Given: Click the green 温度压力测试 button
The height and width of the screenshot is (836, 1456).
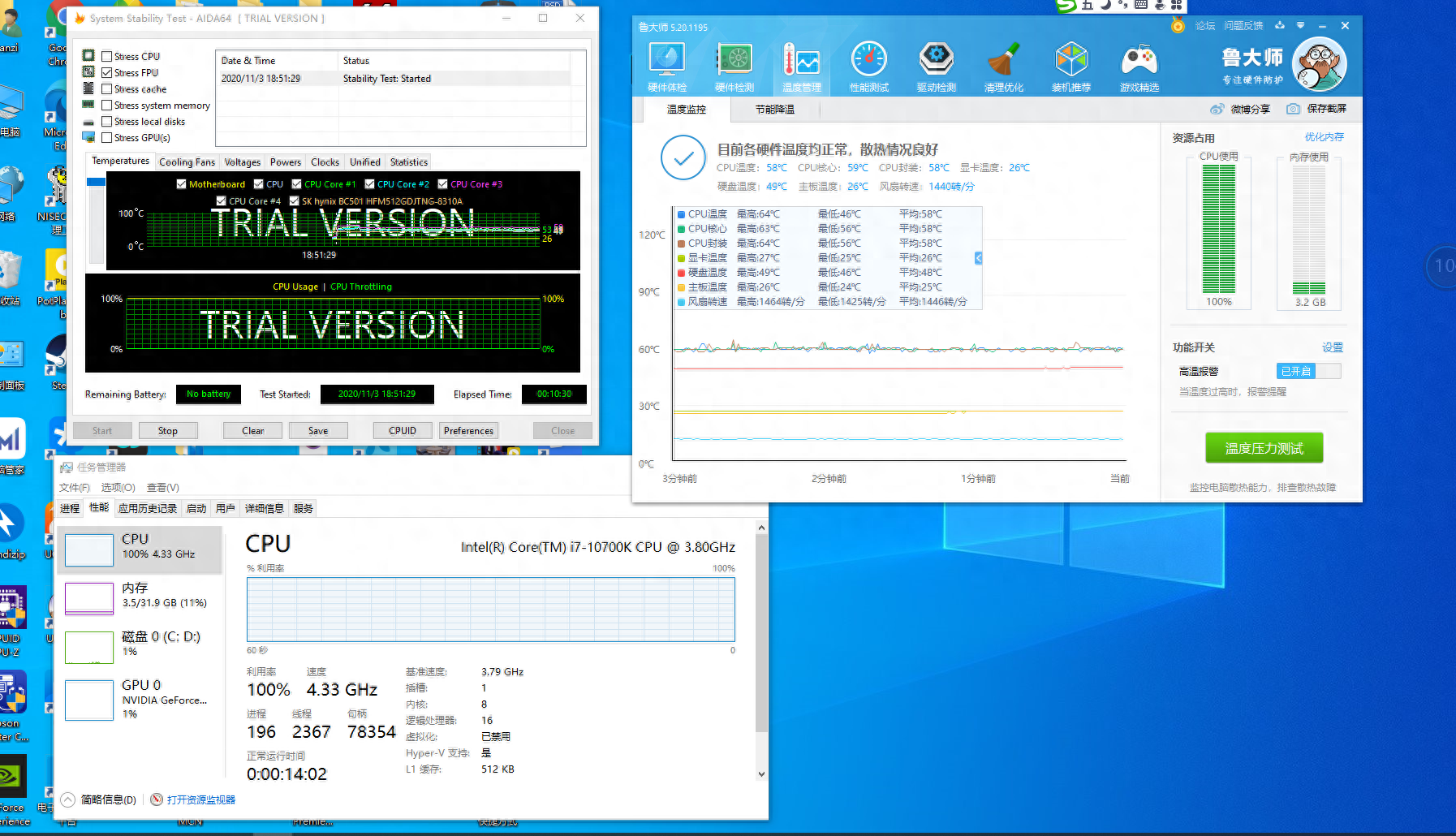Looking at the screenshot, I should (x=1264, y=448).
